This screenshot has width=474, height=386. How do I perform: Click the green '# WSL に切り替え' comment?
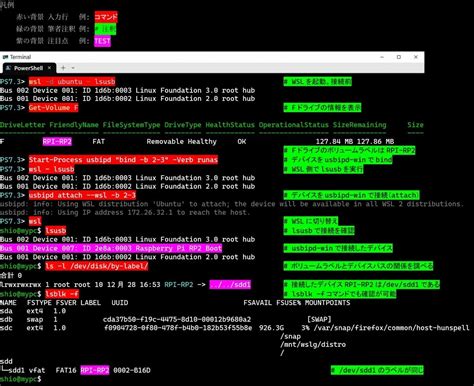coord(311,221)
